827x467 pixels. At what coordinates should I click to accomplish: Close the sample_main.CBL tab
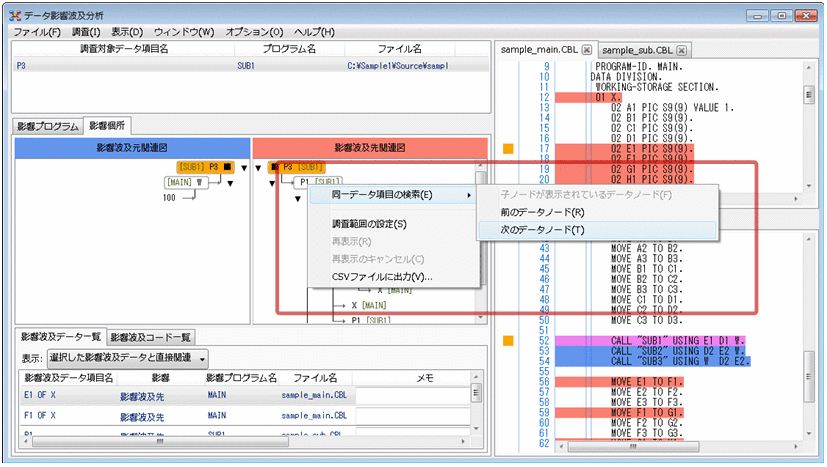[586, 50]
